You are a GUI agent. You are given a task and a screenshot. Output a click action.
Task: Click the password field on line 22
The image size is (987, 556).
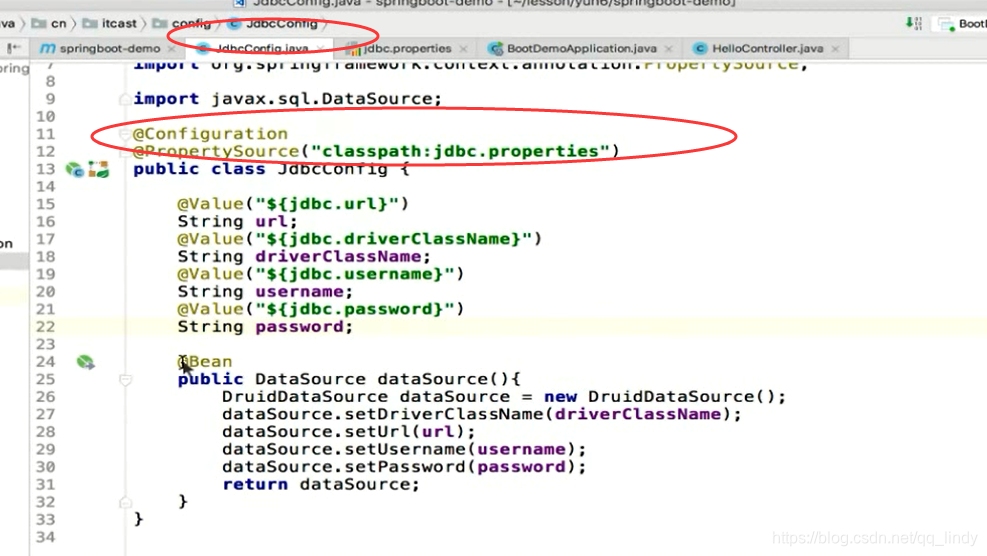click(x=299, y=327)
